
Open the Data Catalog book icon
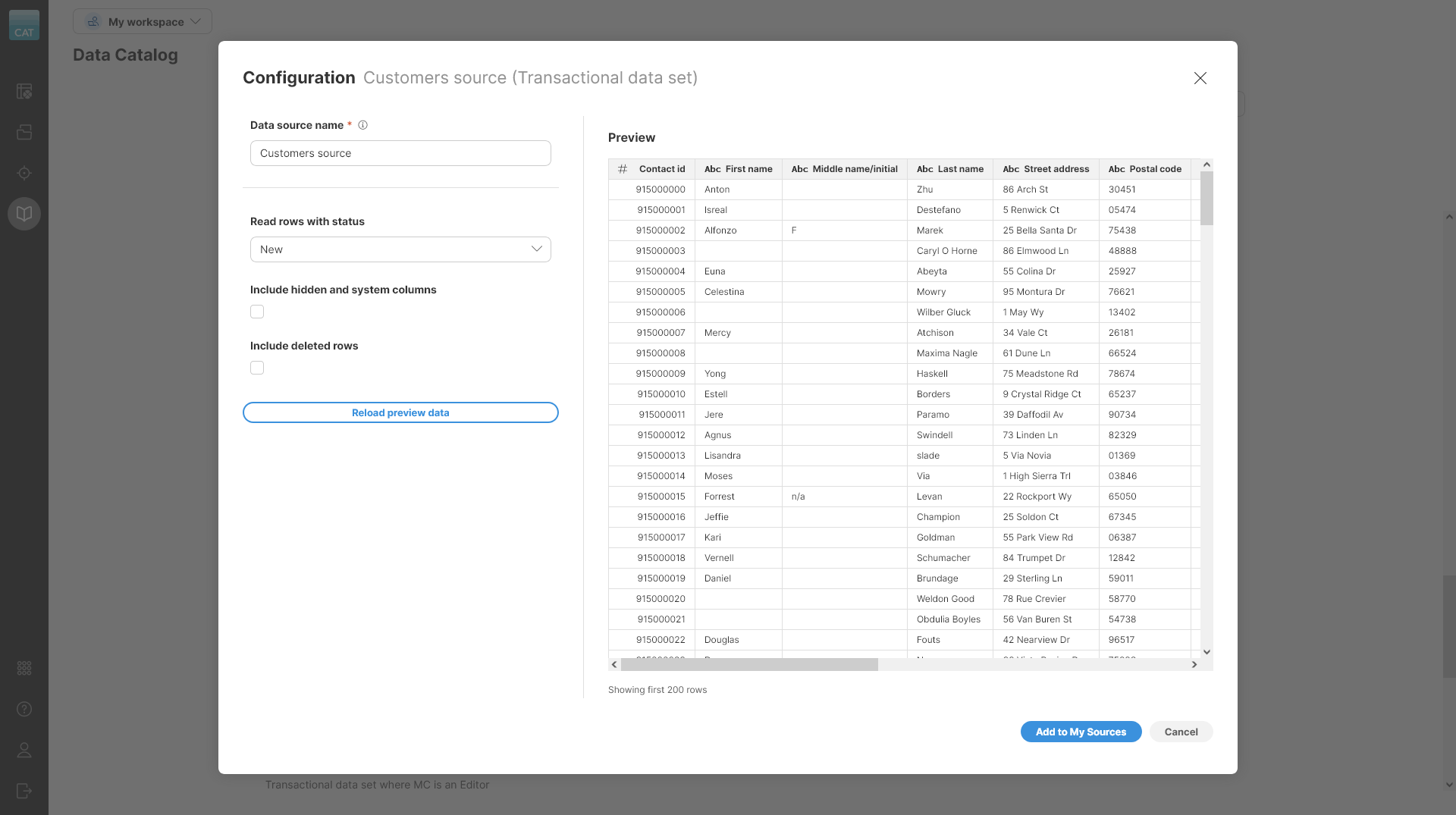(x=24, y=213)
